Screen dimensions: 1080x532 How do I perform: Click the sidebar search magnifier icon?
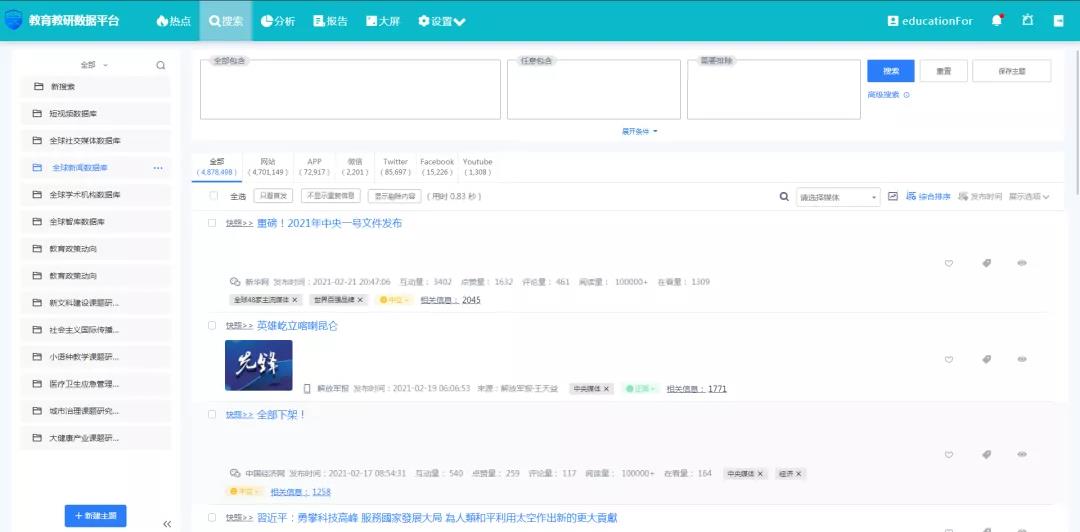(160, 66)
